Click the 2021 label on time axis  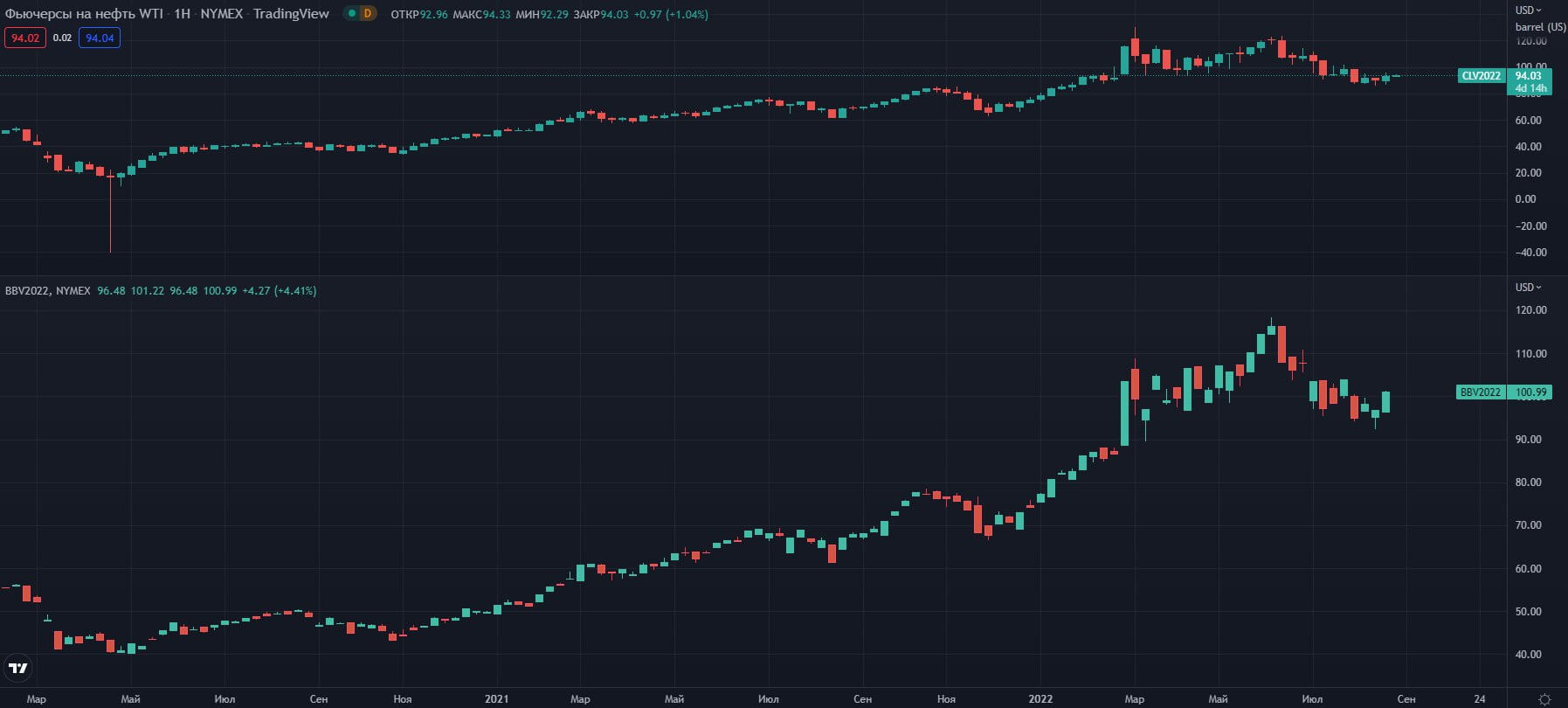[x=496, y=698]
